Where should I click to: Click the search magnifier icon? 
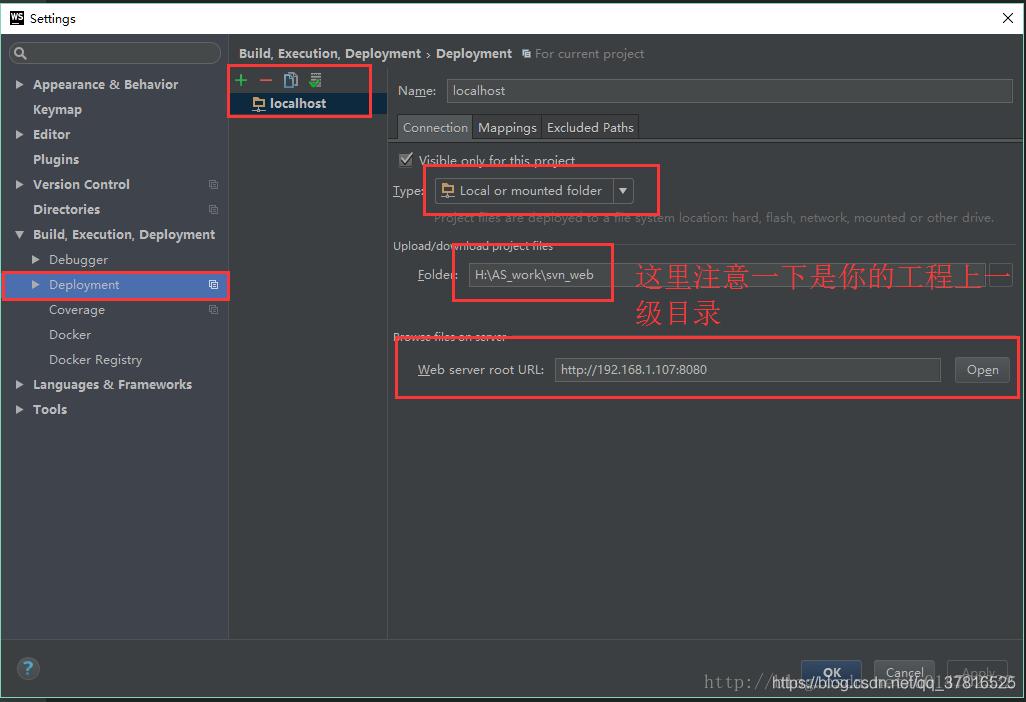coord(20,54)
